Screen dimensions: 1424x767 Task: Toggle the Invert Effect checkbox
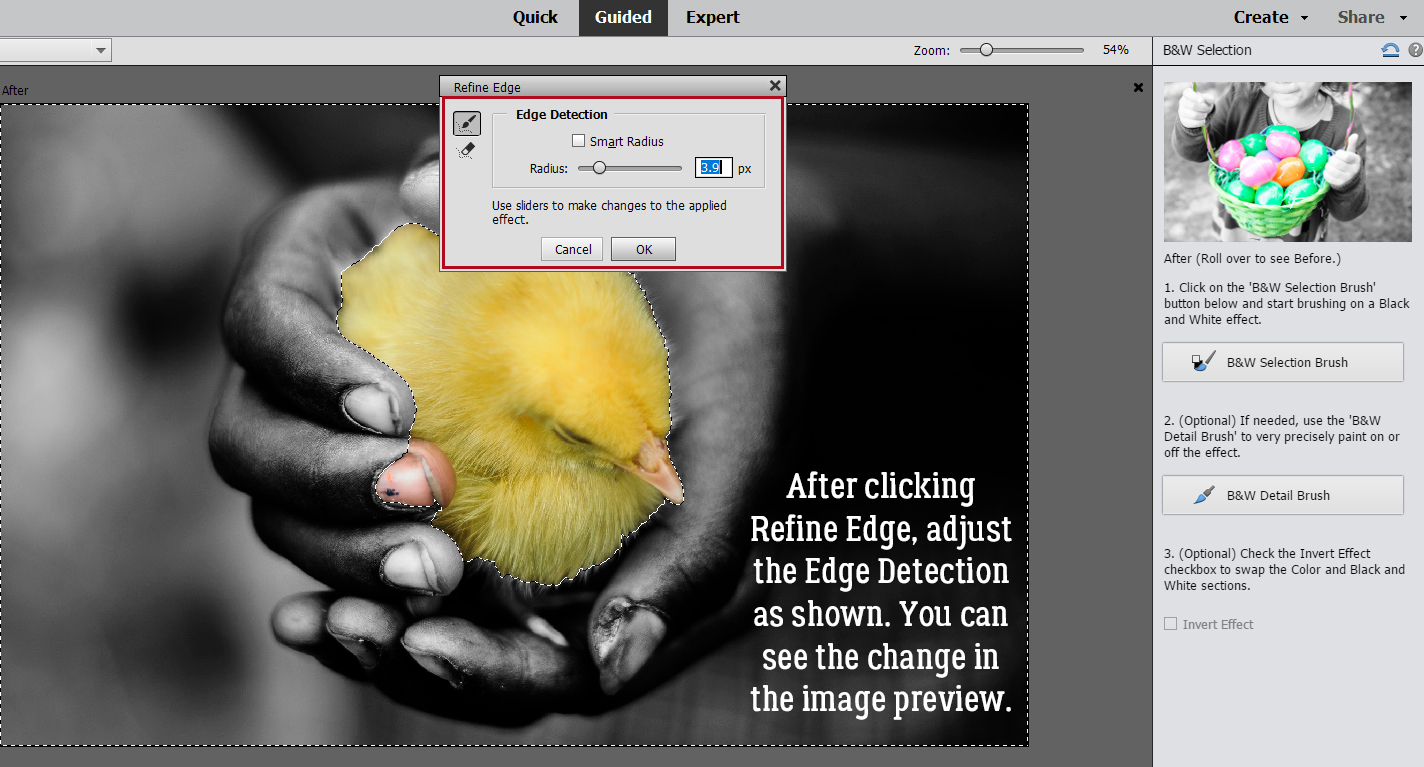click(x=1170, y=624)
